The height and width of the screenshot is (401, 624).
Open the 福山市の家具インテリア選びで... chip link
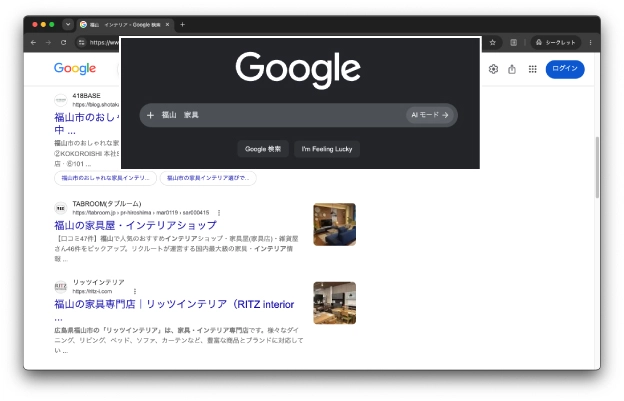click(x=208, y=178)
